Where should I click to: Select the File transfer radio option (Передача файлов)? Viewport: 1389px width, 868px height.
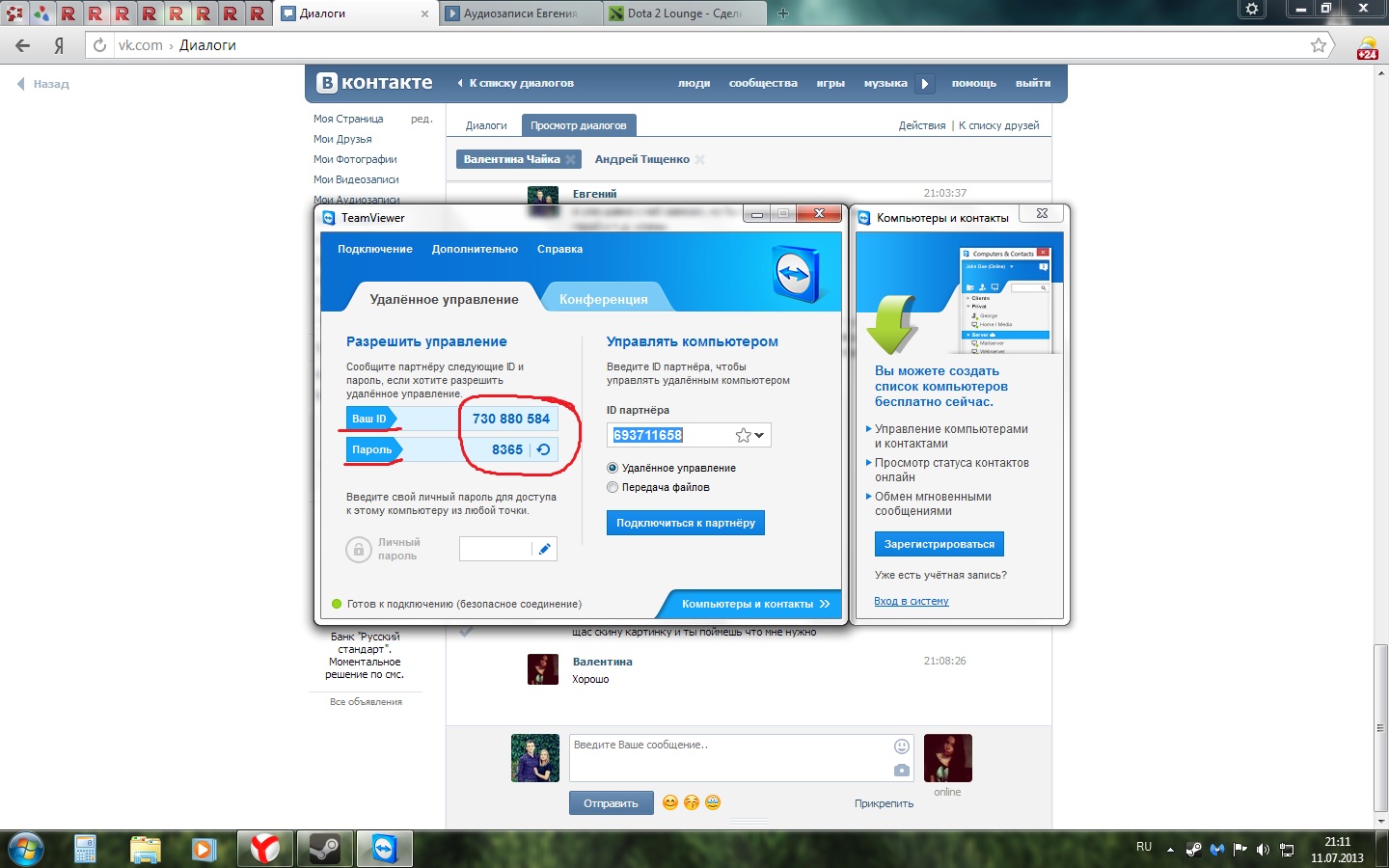(x=613, y=487)
